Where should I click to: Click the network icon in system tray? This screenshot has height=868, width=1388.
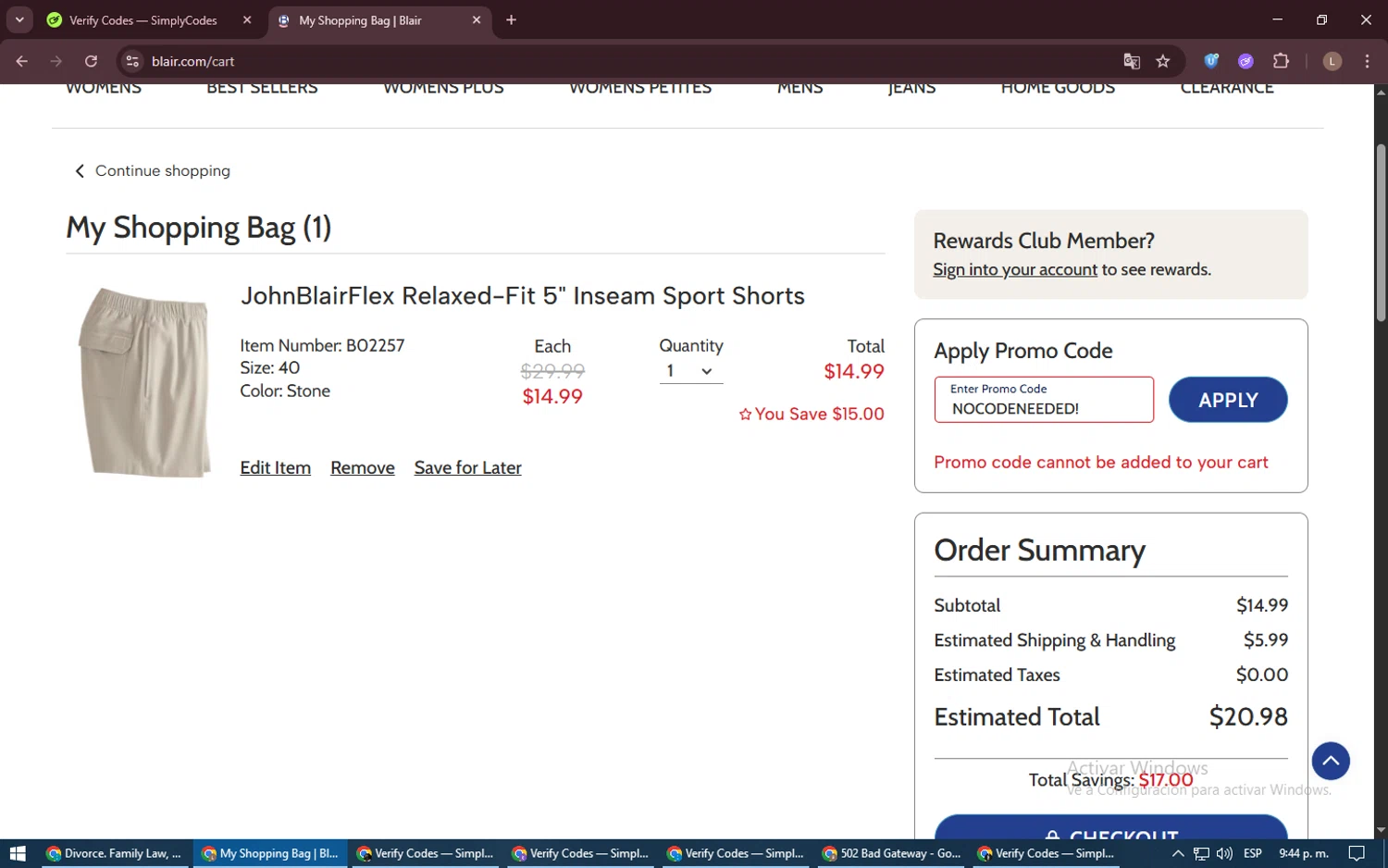click(1201, 853)
